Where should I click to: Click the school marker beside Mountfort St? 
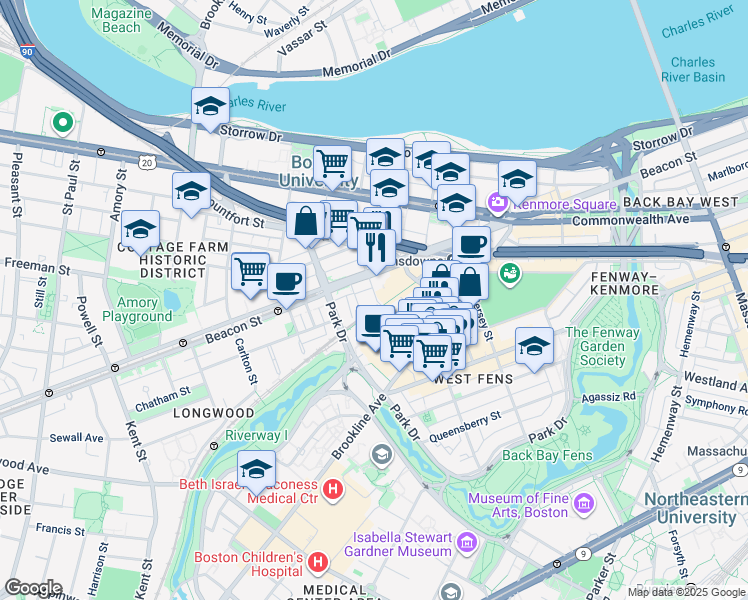point(191,195)
